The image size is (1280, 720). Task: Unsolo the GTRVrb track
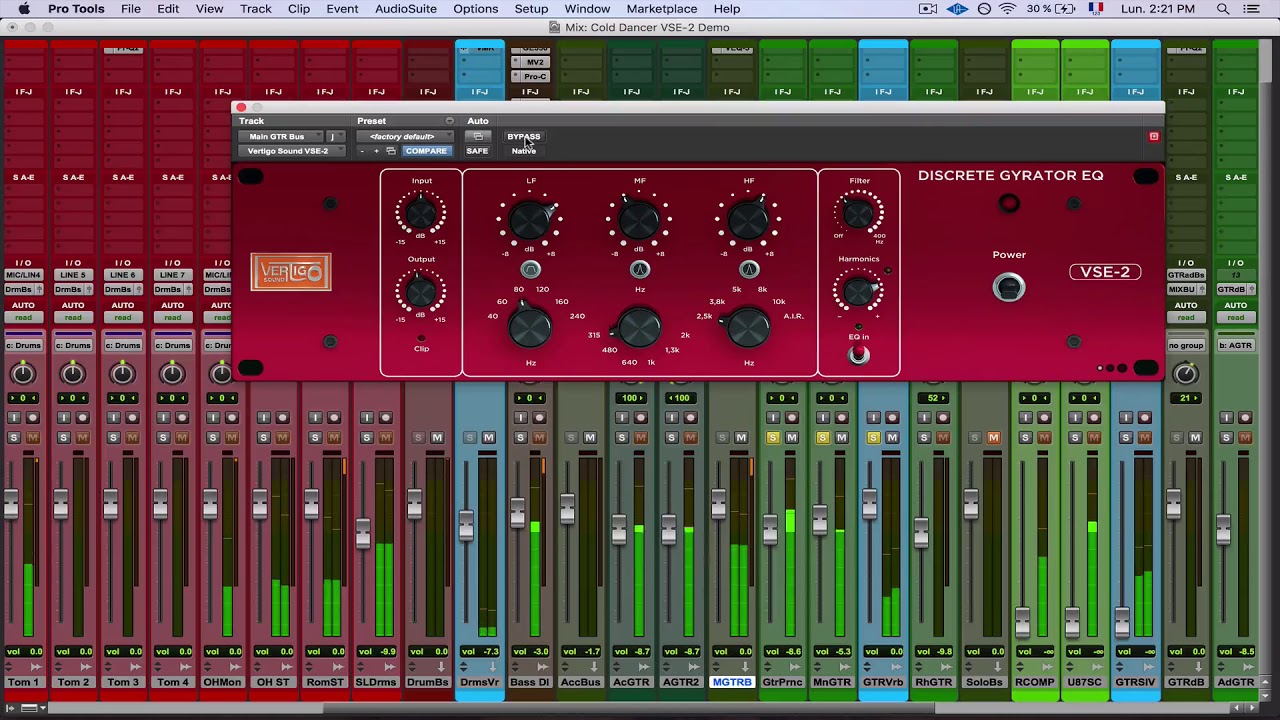point(873,438)
